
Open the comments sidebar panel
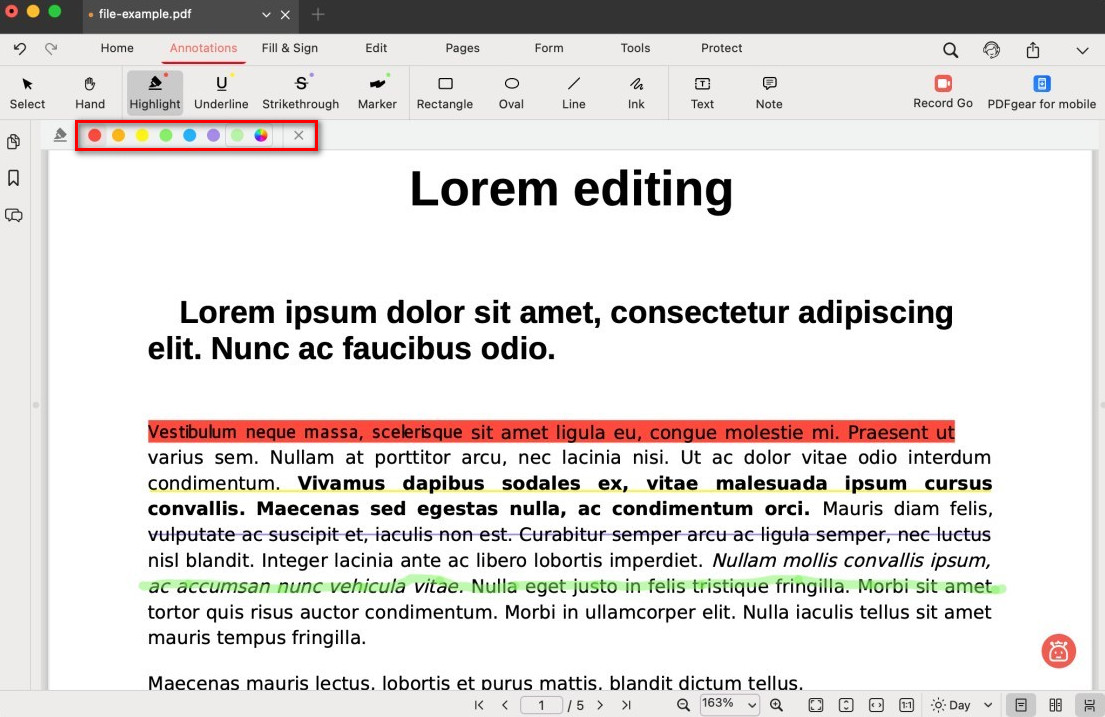(x=14, y=215)
